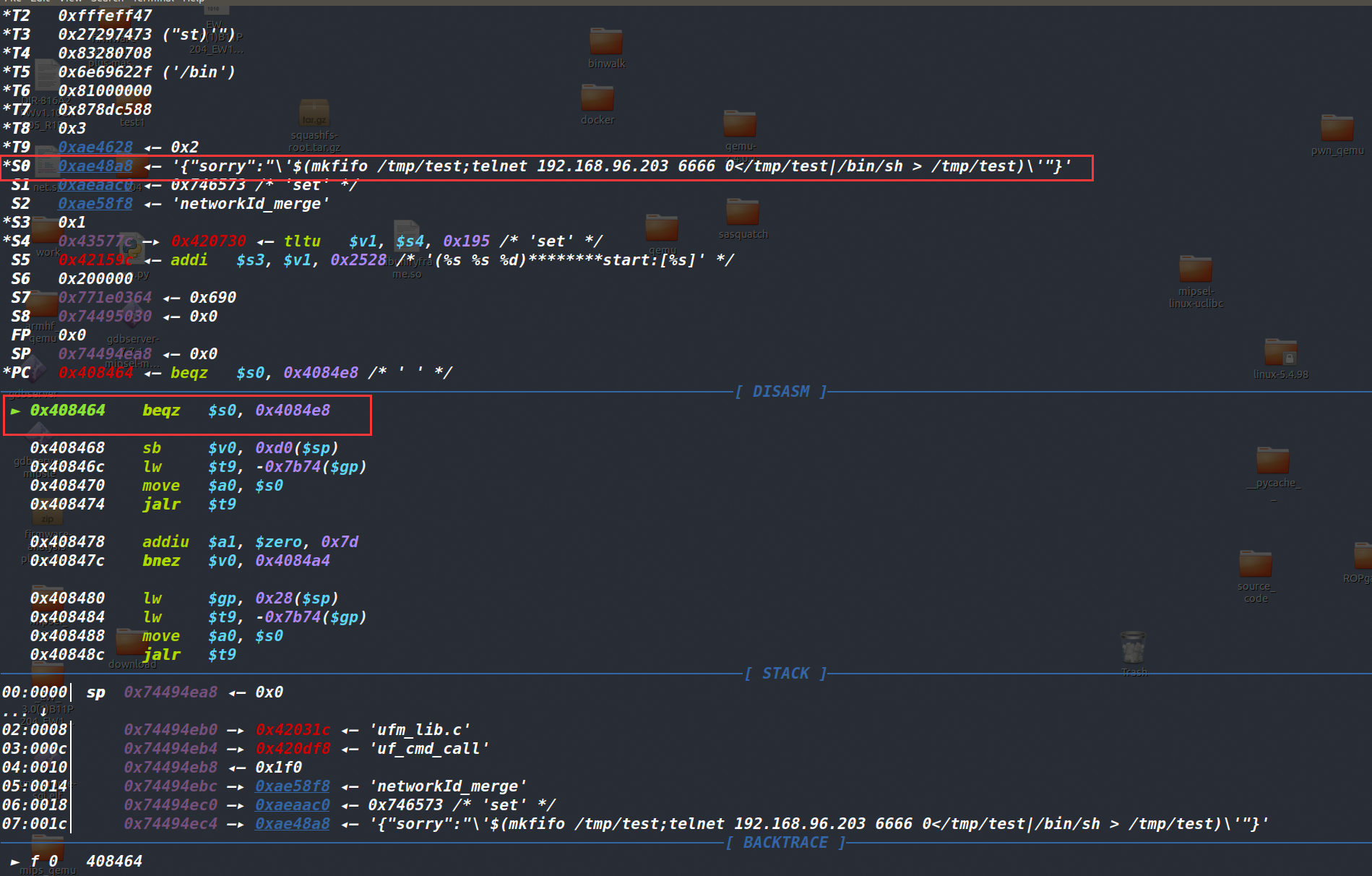Image resolution: width=1372 pixels, height=876 pixels.
Task: Select stack address 0x74494ea8 at sp
Action: (171, 692)
